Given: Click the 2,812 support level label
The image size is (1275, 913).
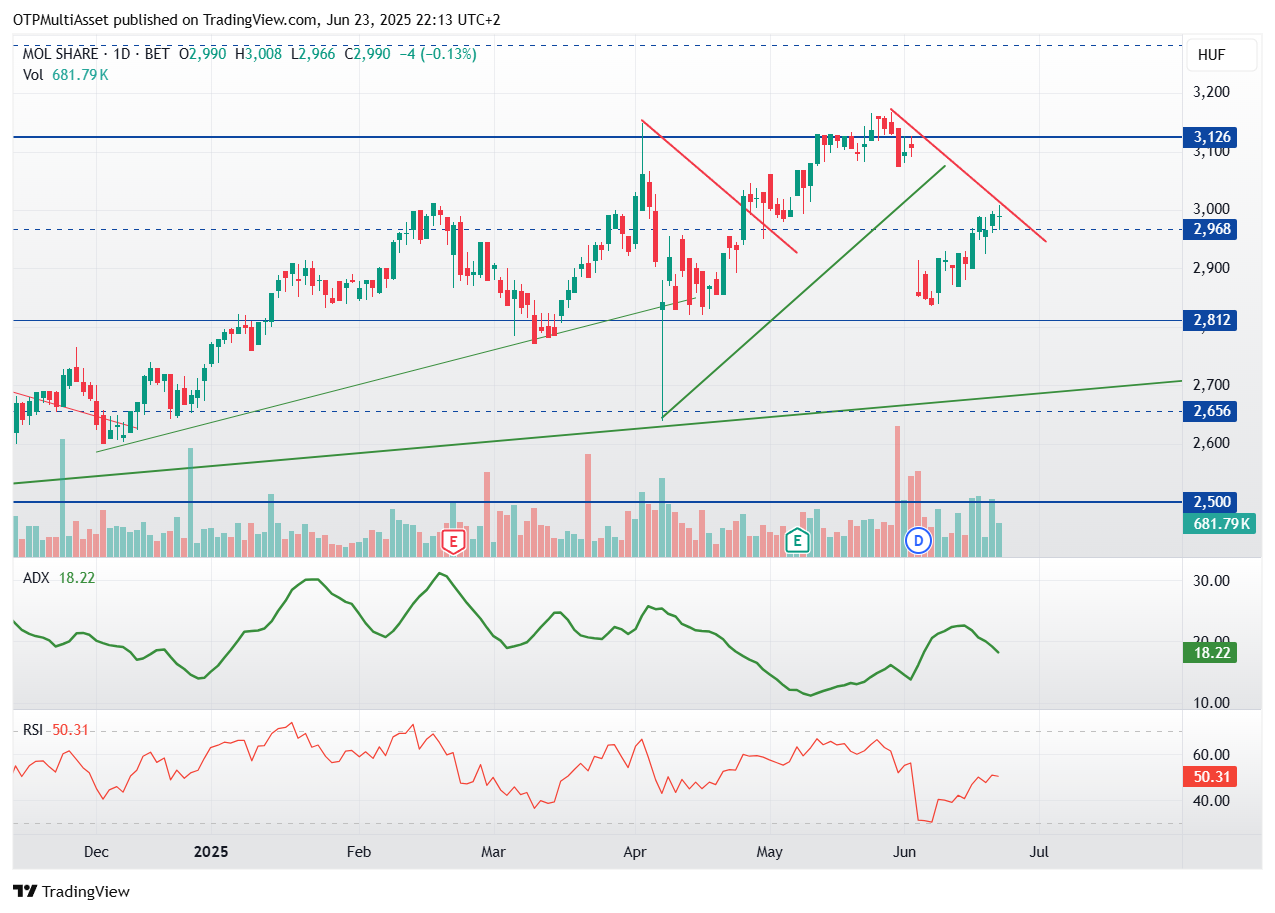Looking at the screenshot, I should pos(1210,321).
